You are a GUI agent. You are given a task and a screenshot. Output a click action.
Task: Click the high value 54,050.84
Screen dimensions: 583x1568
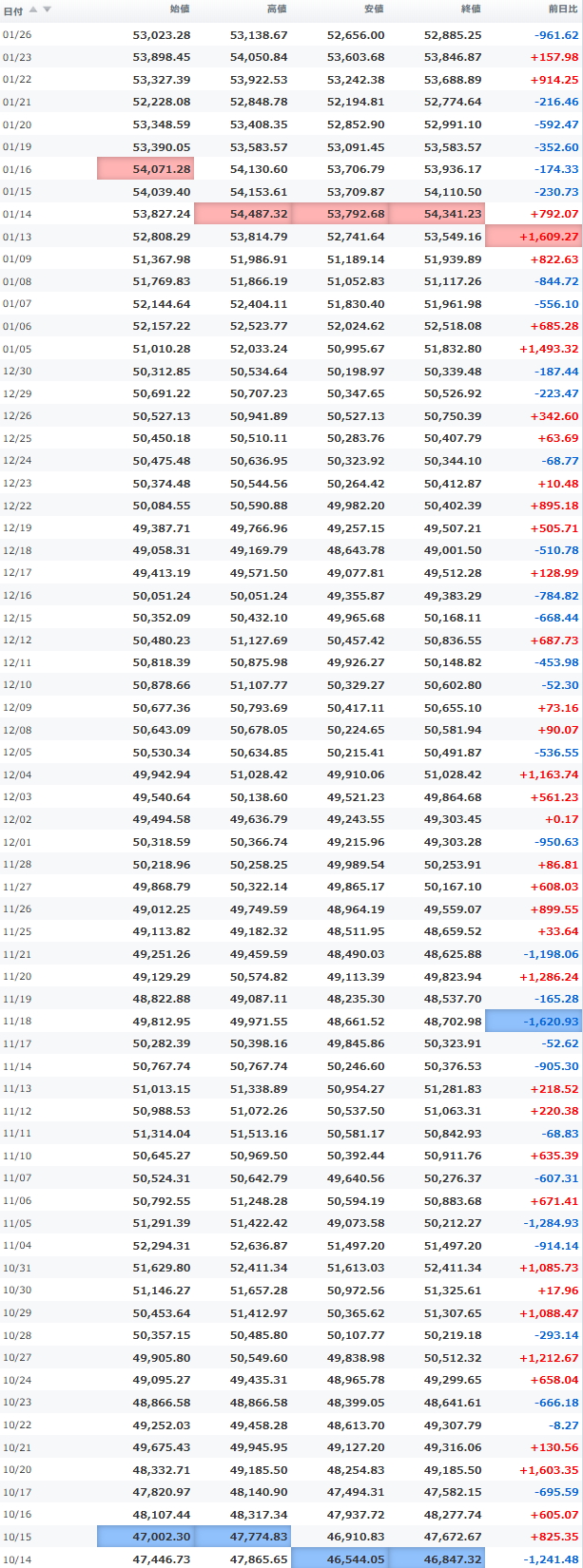pos(259,57)
